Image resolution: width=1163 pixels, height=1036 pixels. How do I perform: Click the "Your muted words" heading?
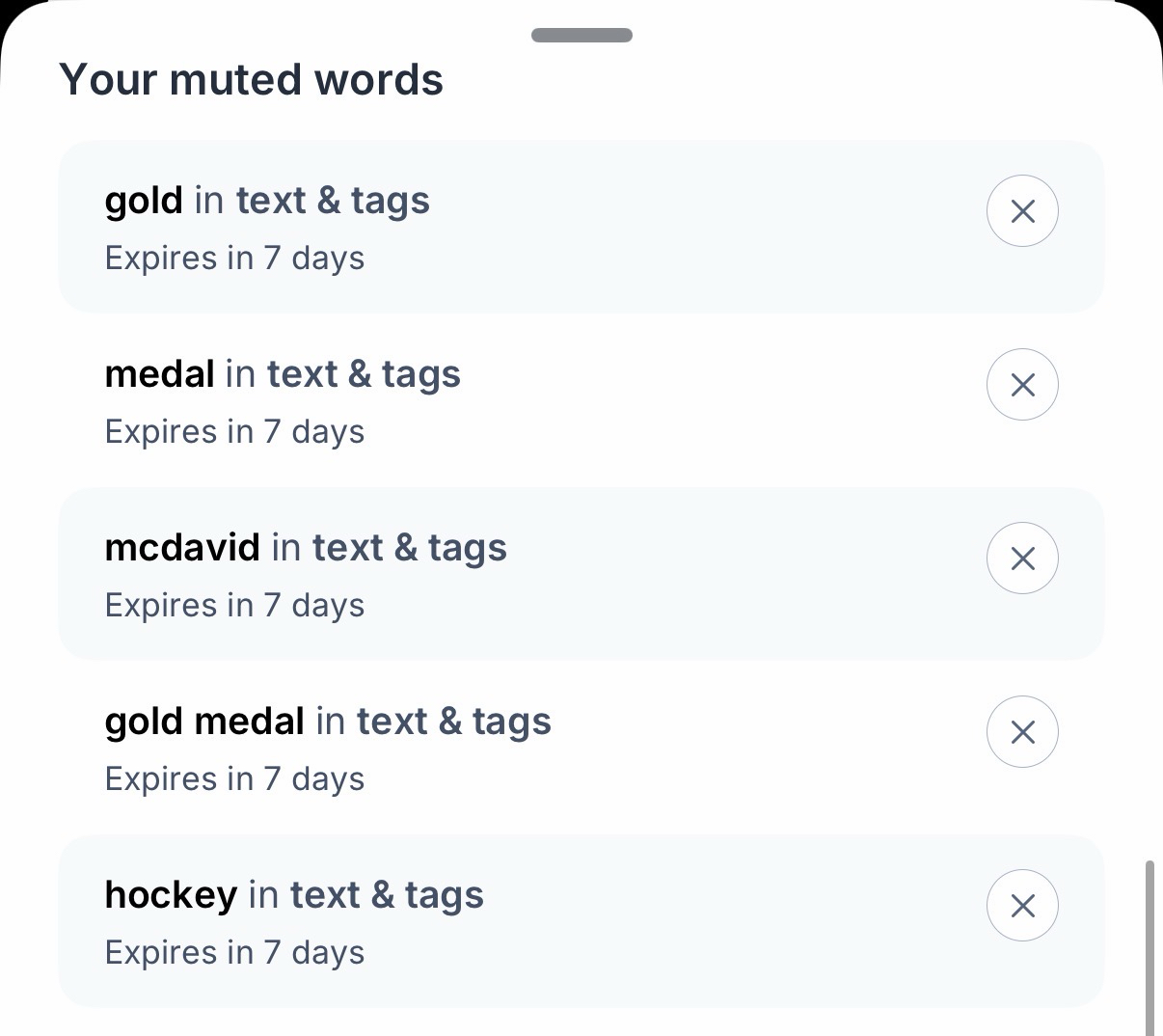point(251,80)
